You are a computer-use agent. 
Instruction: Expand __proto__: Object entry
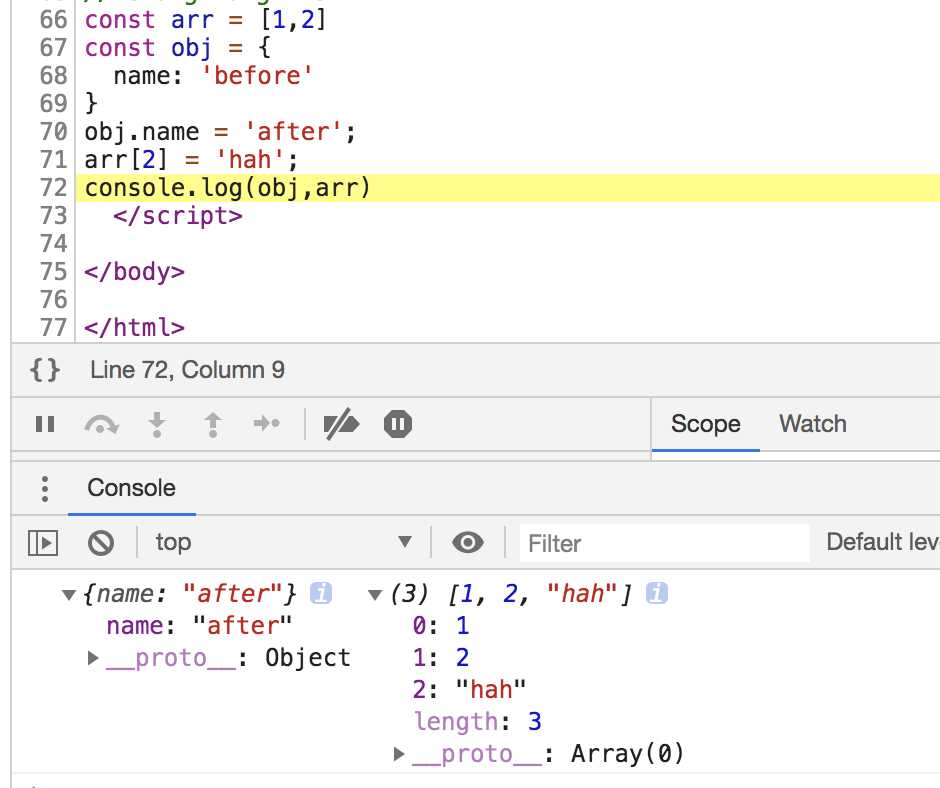(93, 658)
